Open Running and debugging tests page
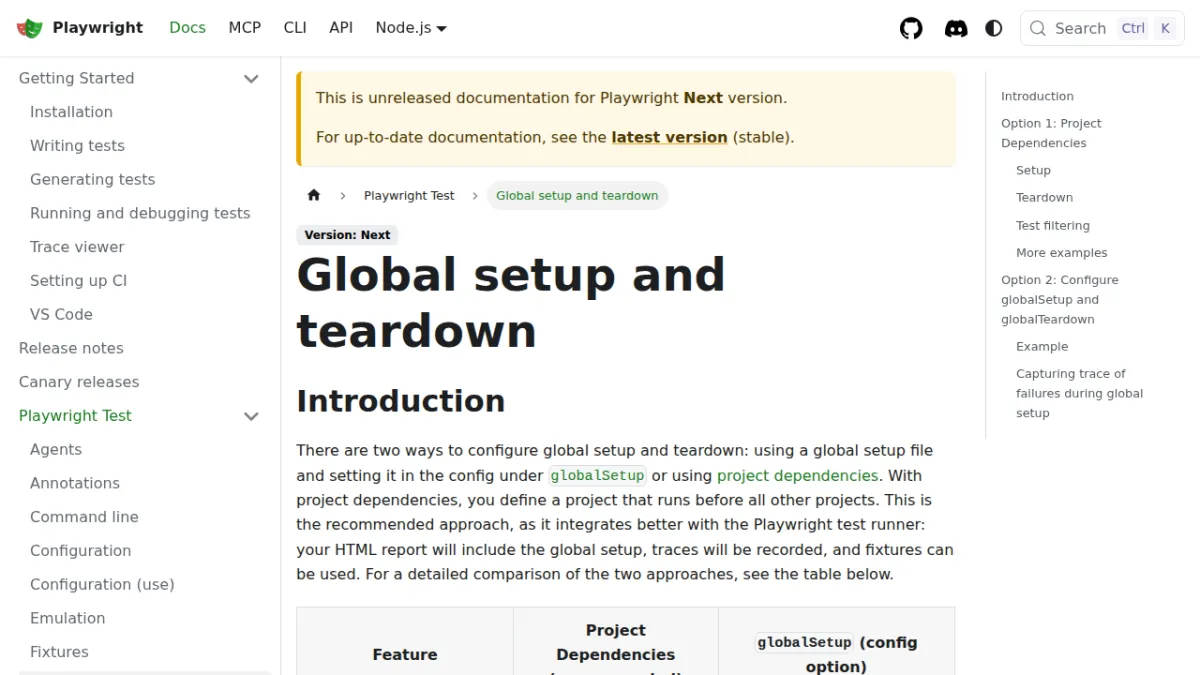Viewport: 1200px width, 675px height. click(140, 213)
